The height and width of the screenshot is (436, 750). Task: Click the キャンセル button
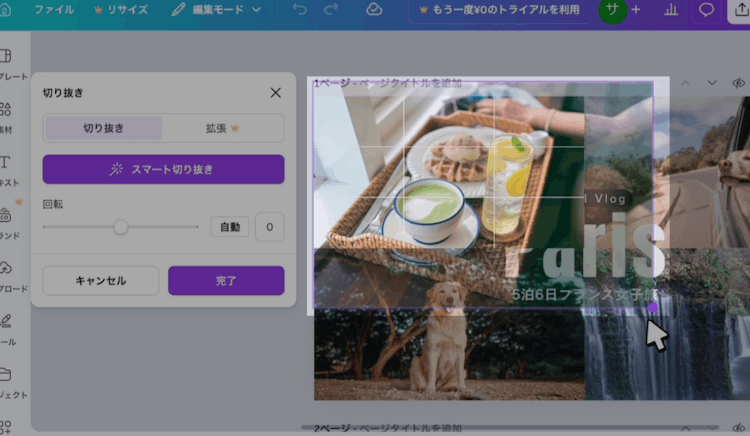click(x=100, y=281)
